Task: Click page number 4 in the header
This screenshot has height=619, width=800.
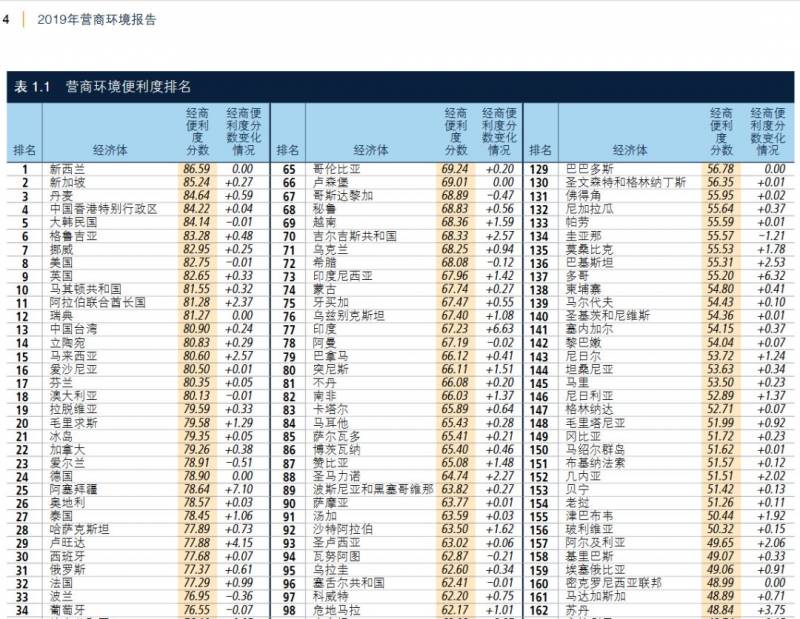Action: click(x=6, y=19)
